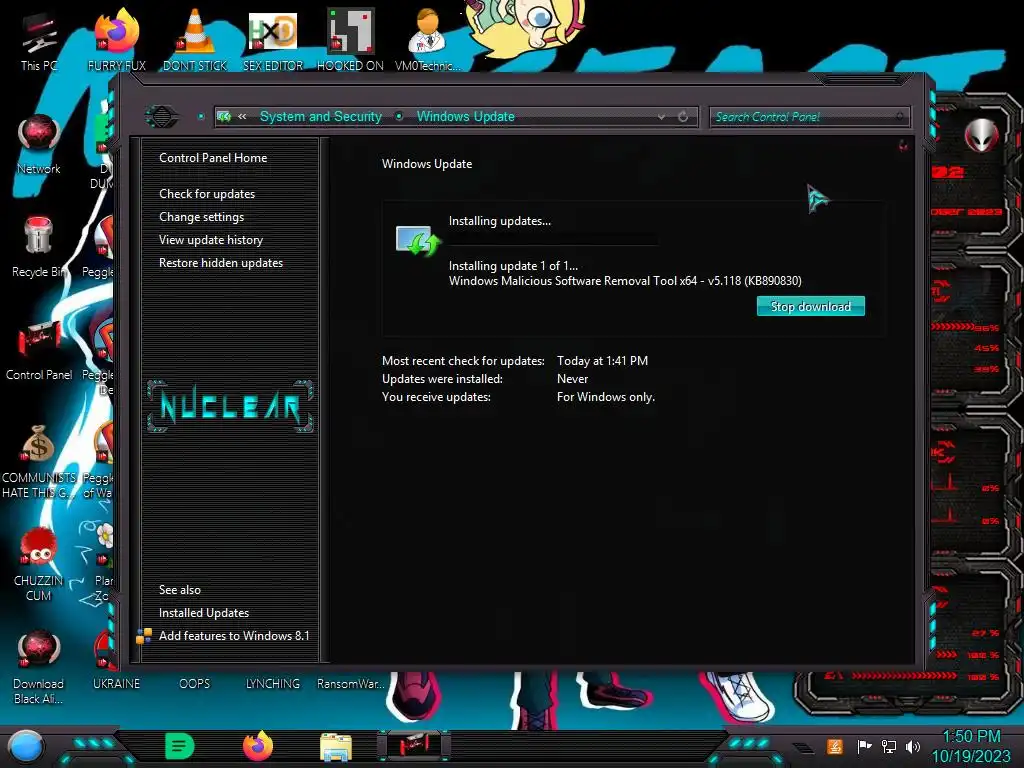
Task: Click the 'Installing update 1 of 1...' text
Action: [513, 266]
